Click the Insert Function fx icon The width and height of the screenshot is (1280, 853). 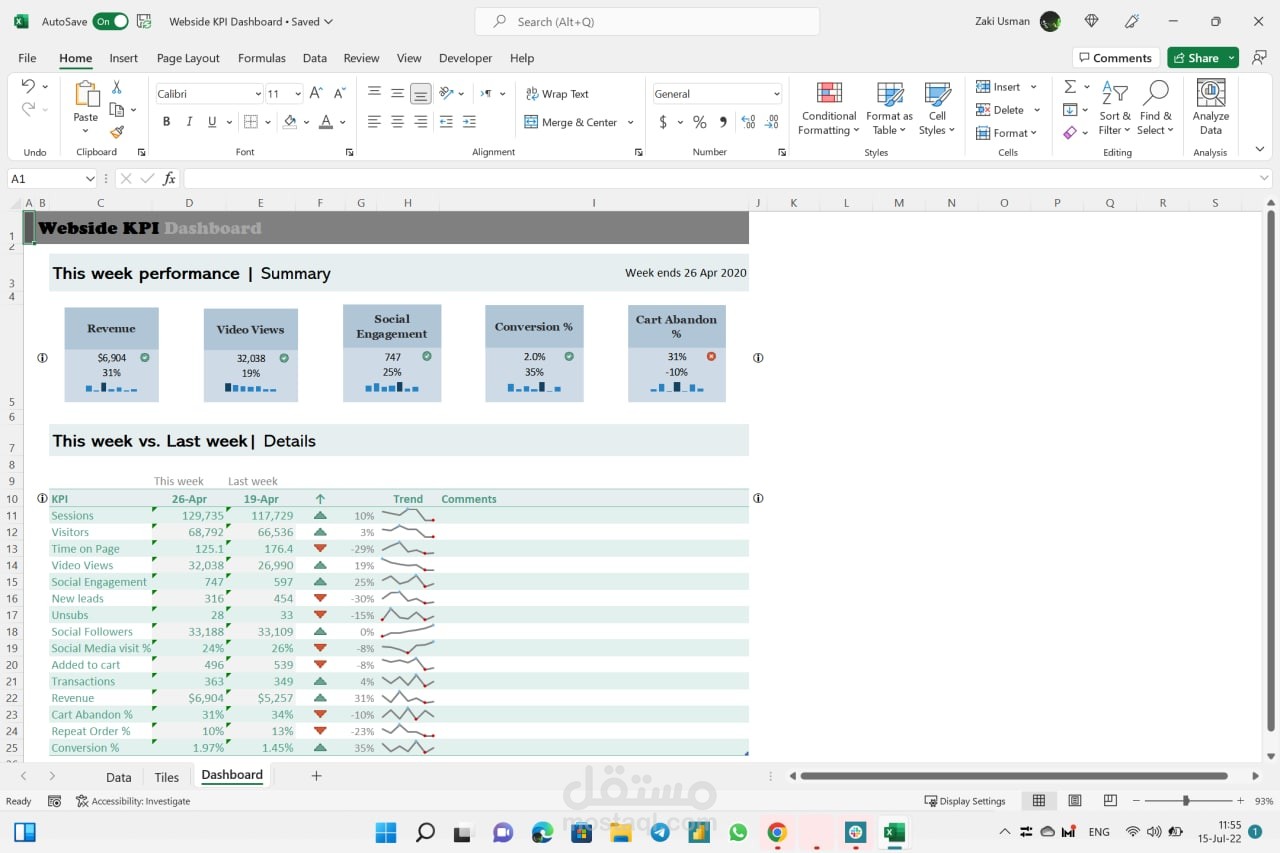tap(170, 179)
